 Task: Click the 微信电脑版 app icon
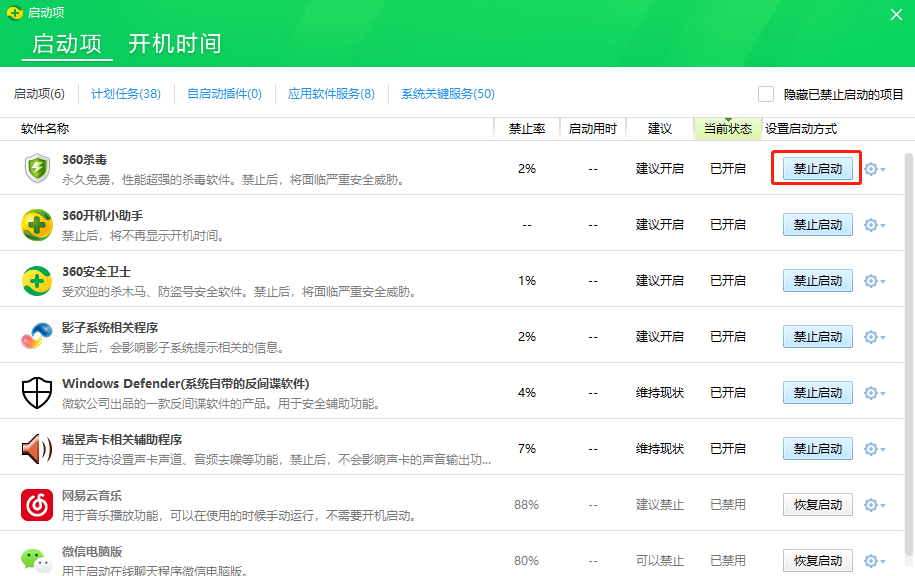click(37, 560)
